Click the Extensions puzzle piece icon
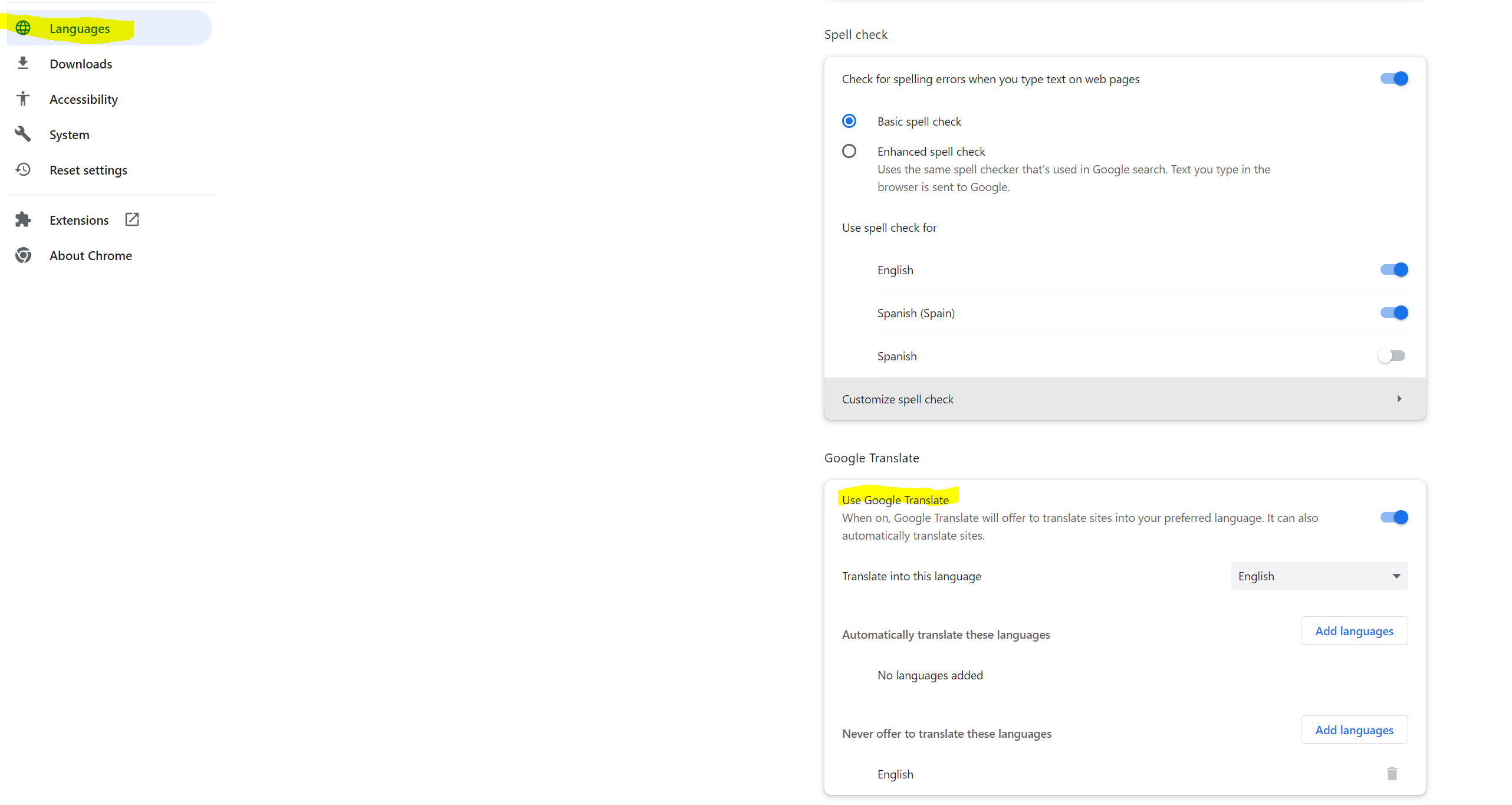The image size is (1512, 805). tap(23, 219)
